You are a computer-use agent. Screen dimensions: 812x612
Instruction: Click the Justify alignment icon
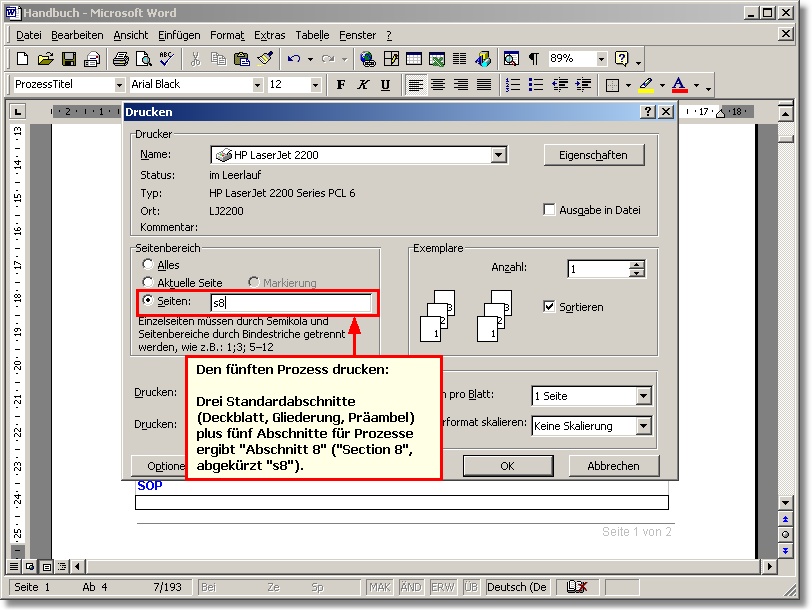(x=484, y=85)
